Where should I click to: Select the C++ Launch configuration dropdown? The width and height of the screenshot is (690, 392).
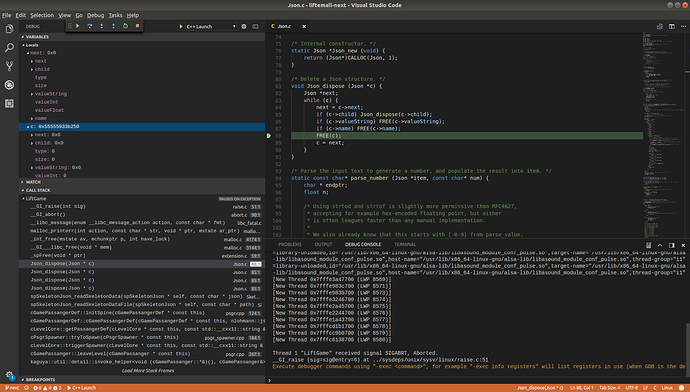point(211,26)
